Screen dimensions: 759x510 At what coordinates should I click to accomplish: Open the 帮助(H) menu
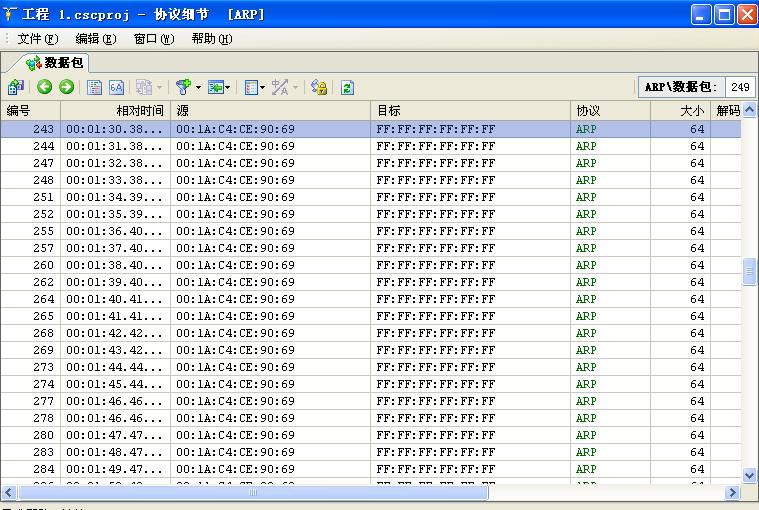(211, 39)
